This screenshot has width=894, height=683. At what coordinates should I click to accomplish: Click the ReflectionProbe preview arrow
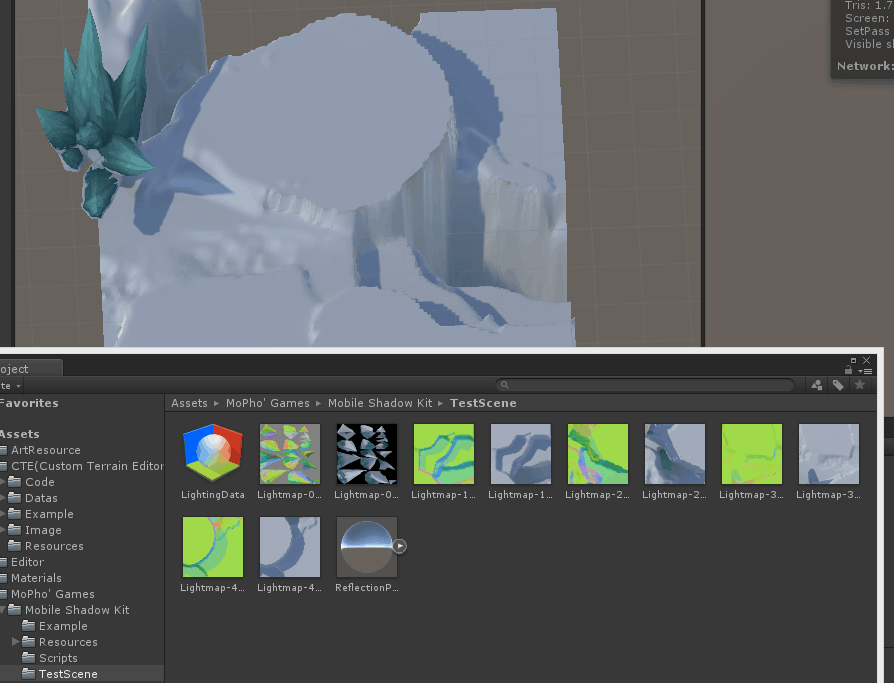click(x=400, y=546)
